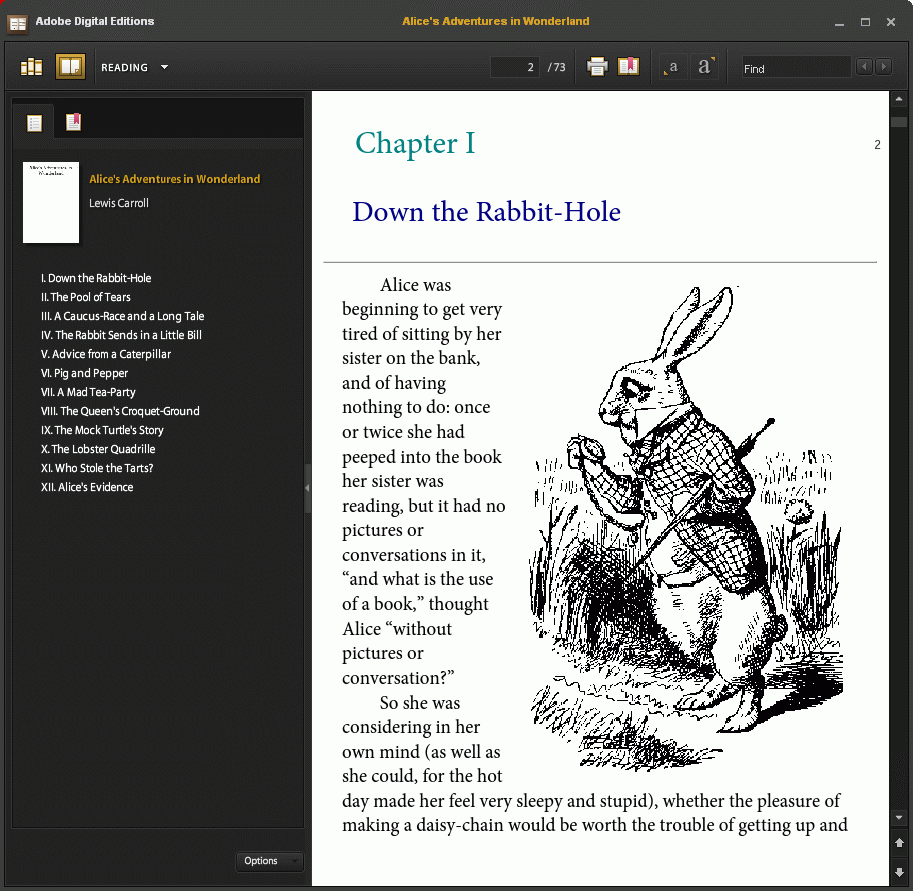Open the Table of Contents tab
Screen dimensions: 913x891
coord(34,123)
